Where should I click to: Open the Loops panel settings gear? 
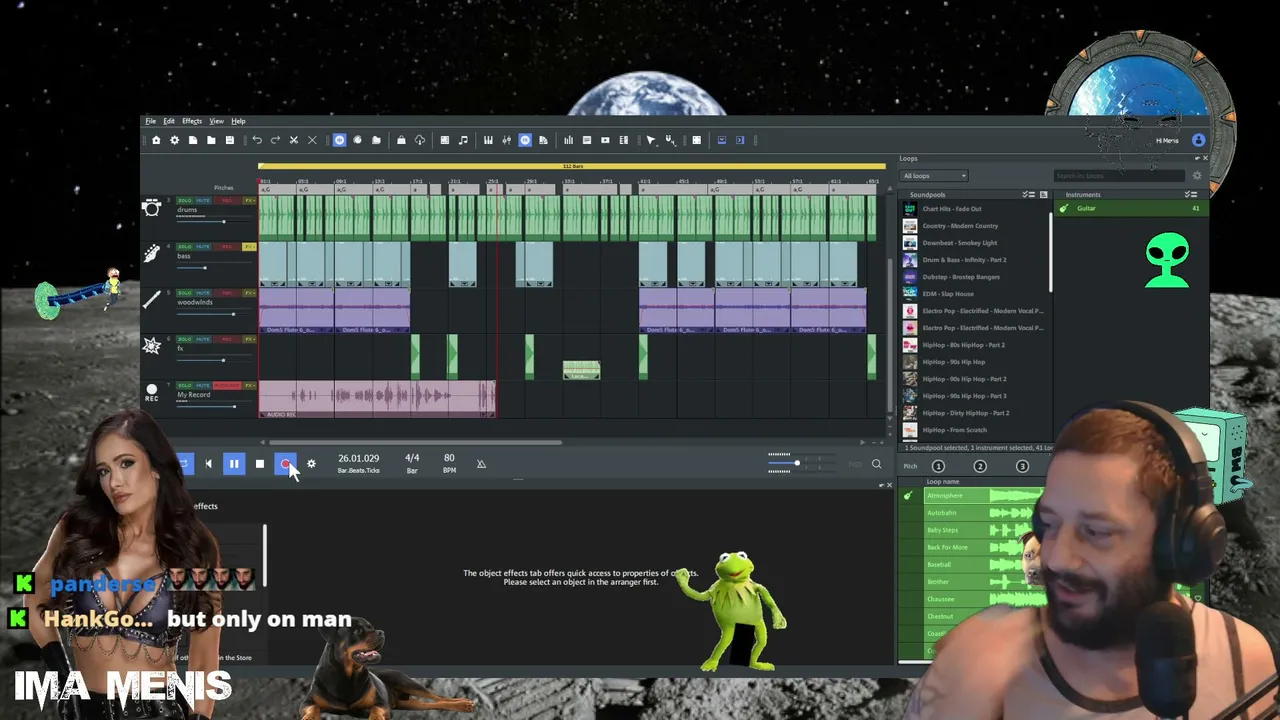coord(1197,176)
